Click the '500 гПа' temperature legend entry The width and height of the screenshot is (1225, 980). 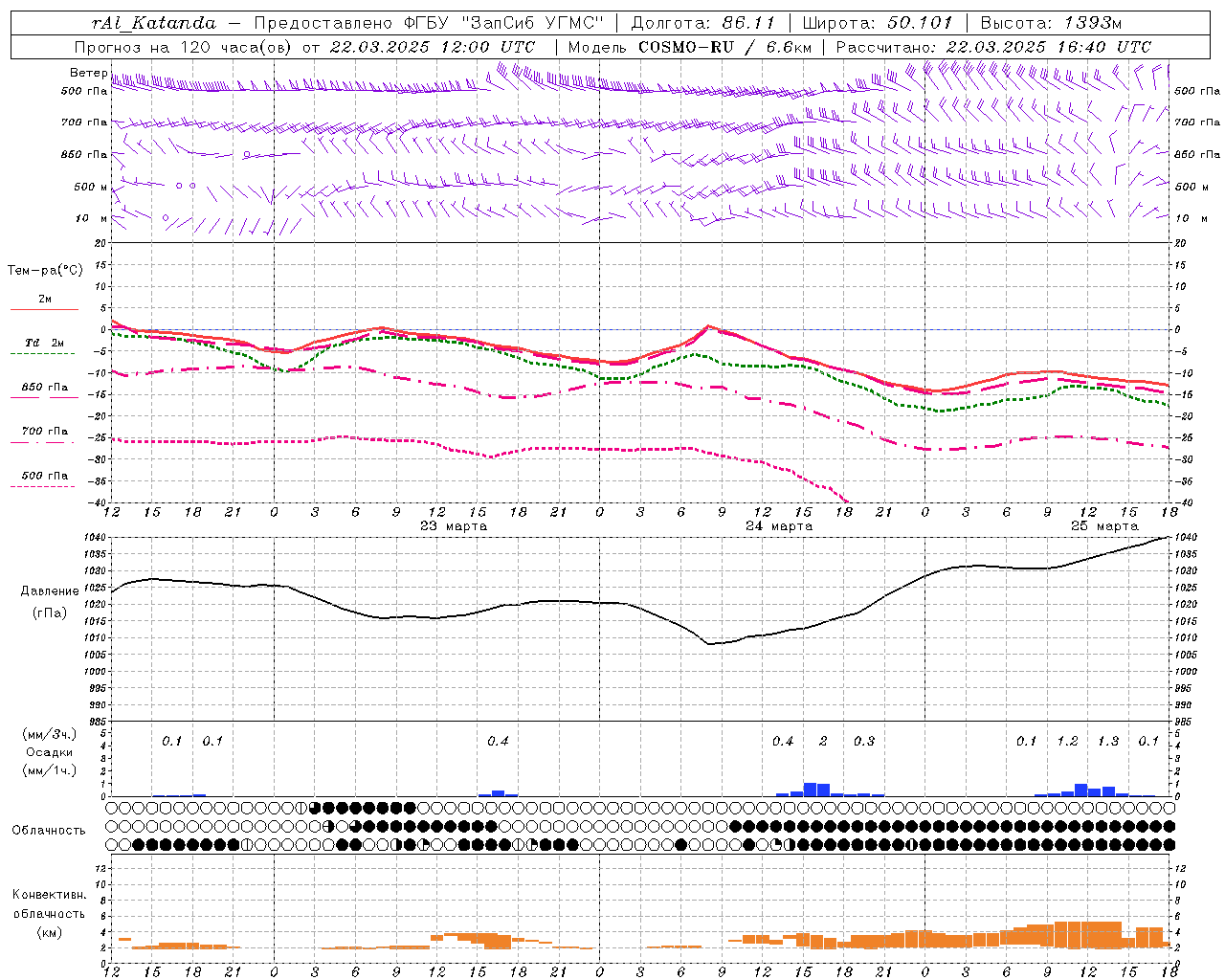point(45,476)
